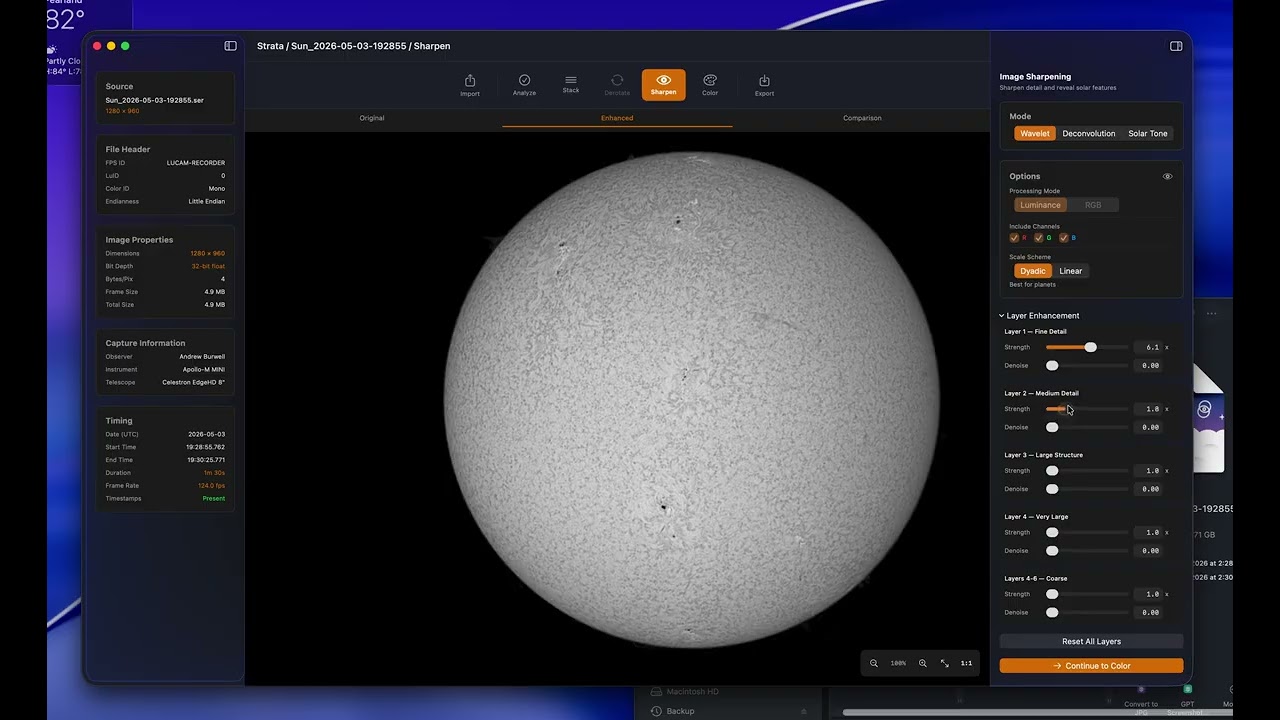Click Layer 3 Large Structure Denoise slider
This screenshot has height=720, width=1280.
1087,489
